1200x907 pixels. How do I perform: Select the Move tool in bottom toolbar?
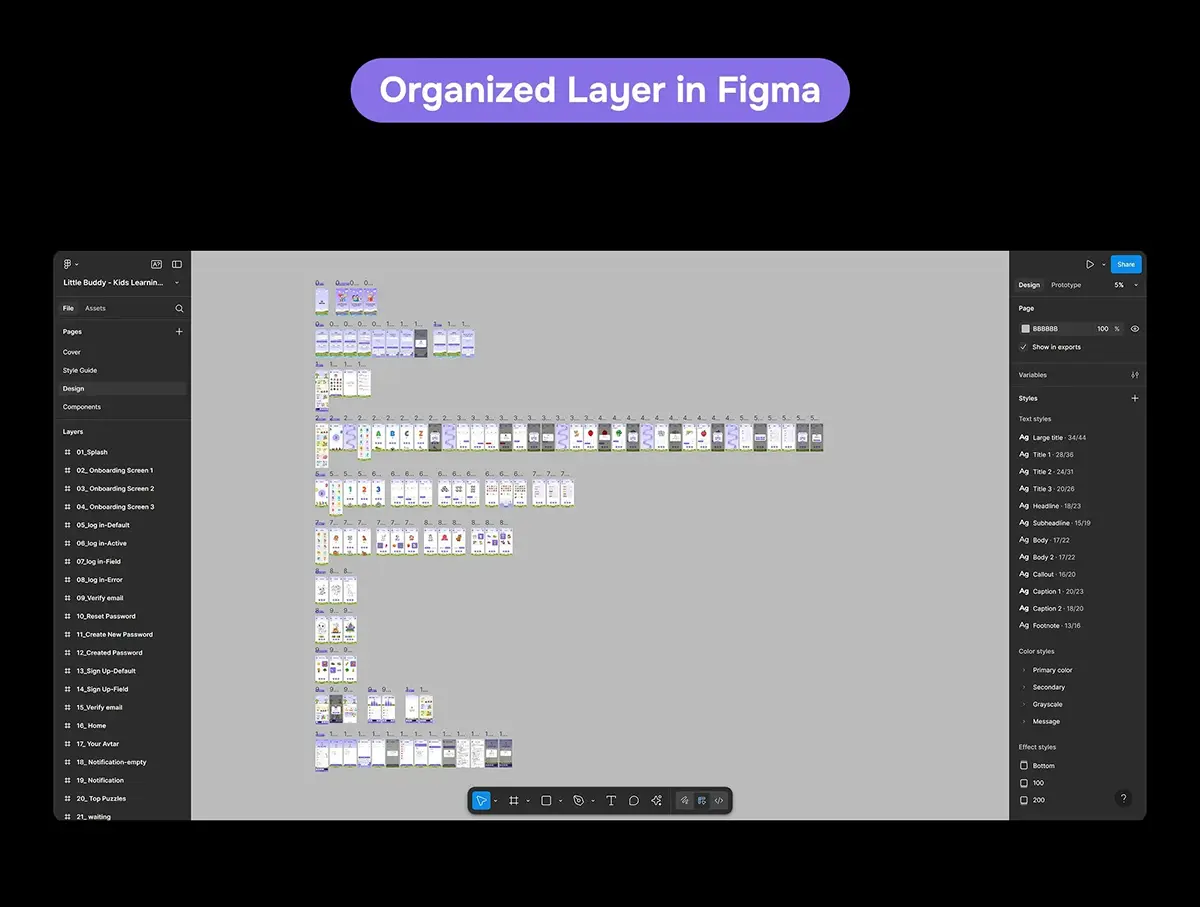click(x=481, y=801)
